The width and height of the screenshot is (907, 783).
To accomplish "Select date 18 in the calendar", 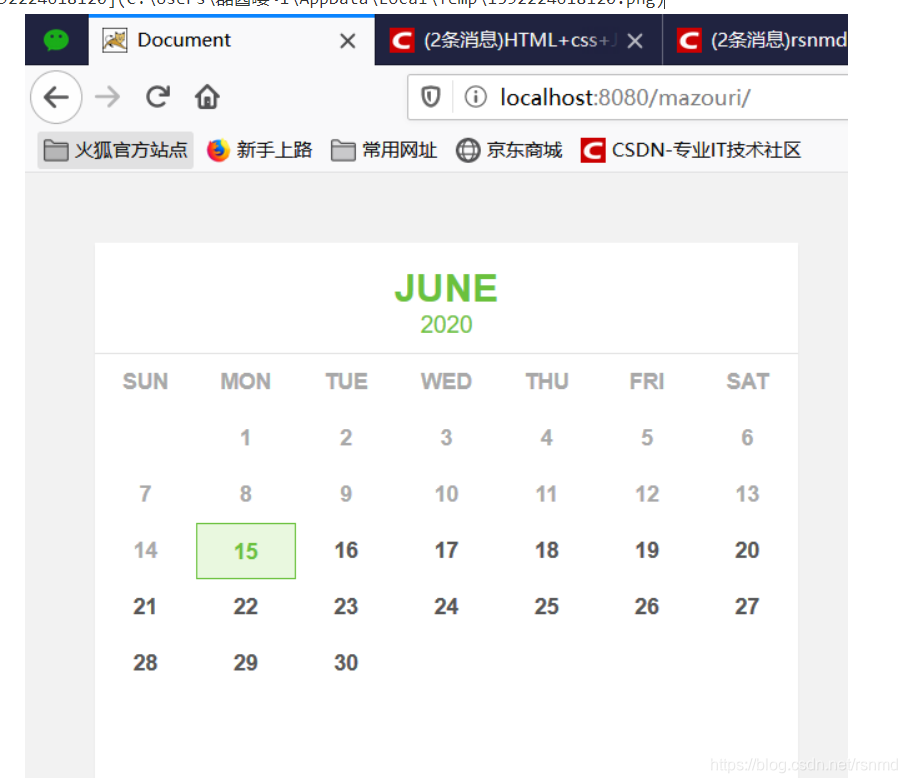I will [x=547, y=550].
